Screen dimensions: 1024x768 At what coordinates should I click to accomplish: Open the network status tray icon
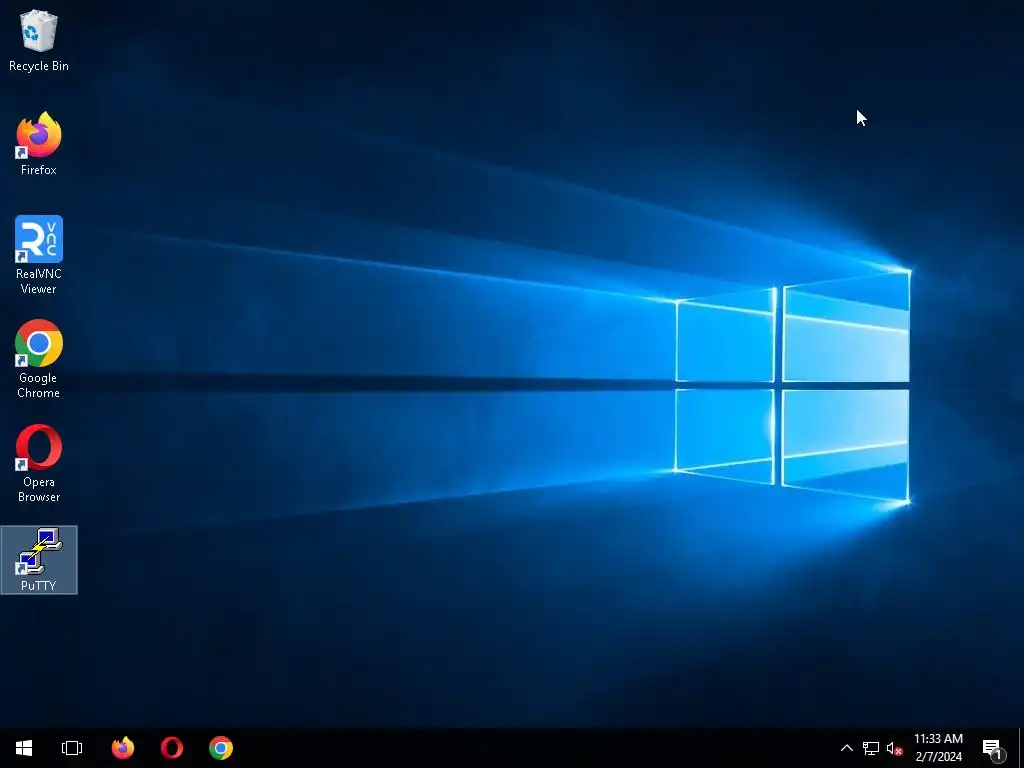(871, 748)
